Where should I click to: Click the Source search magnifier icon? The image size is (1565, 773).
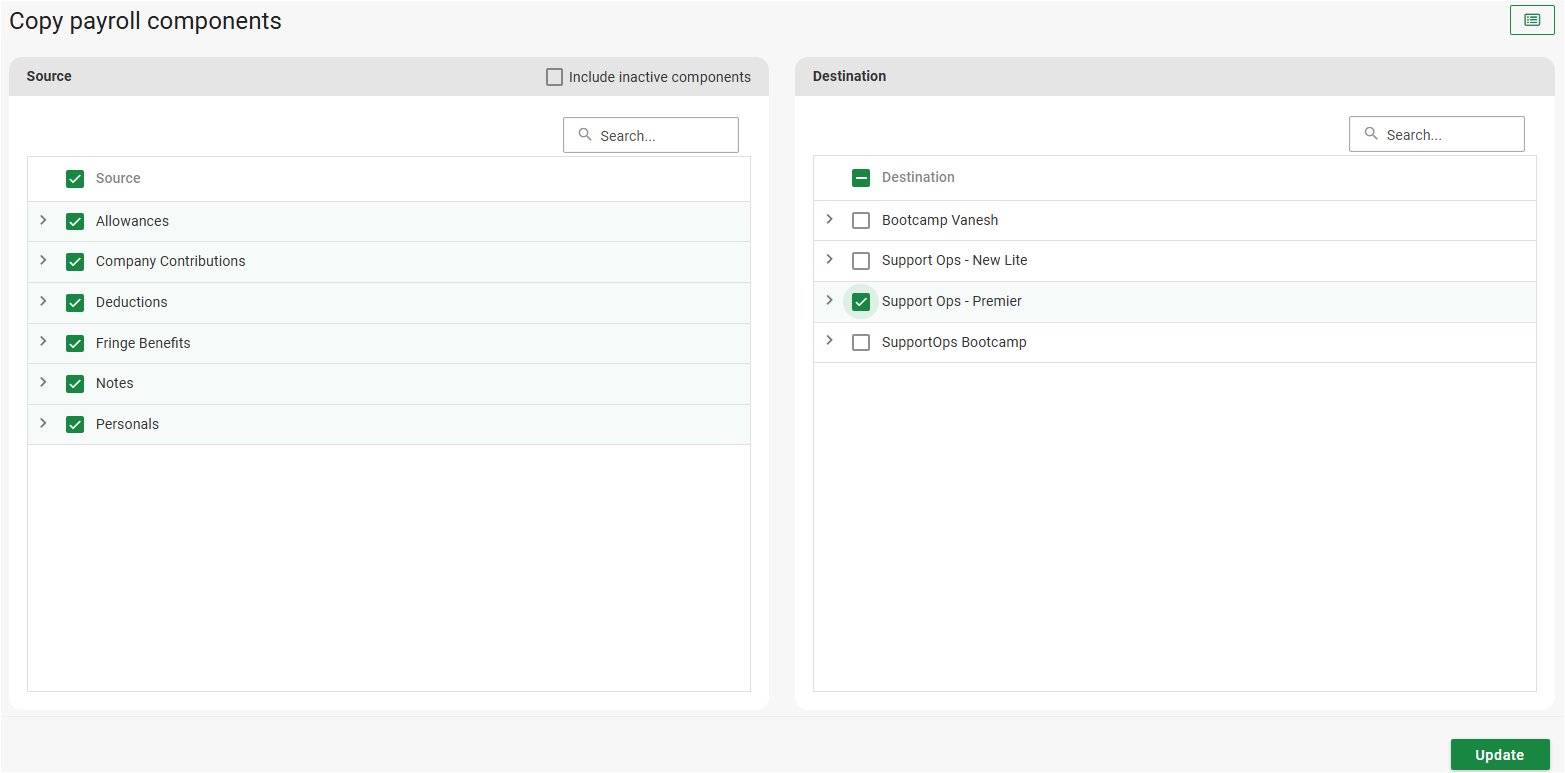click(585, 135)
